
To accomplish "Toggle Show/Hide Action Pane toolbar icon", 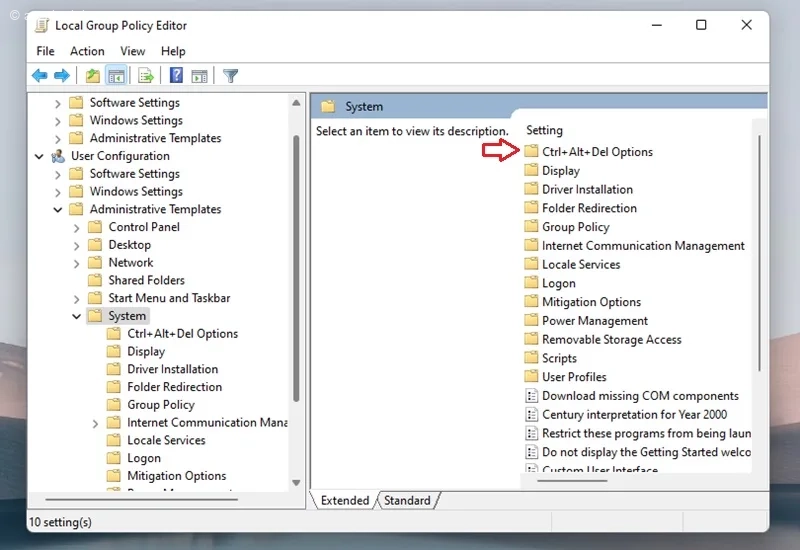I will [199, 76].
